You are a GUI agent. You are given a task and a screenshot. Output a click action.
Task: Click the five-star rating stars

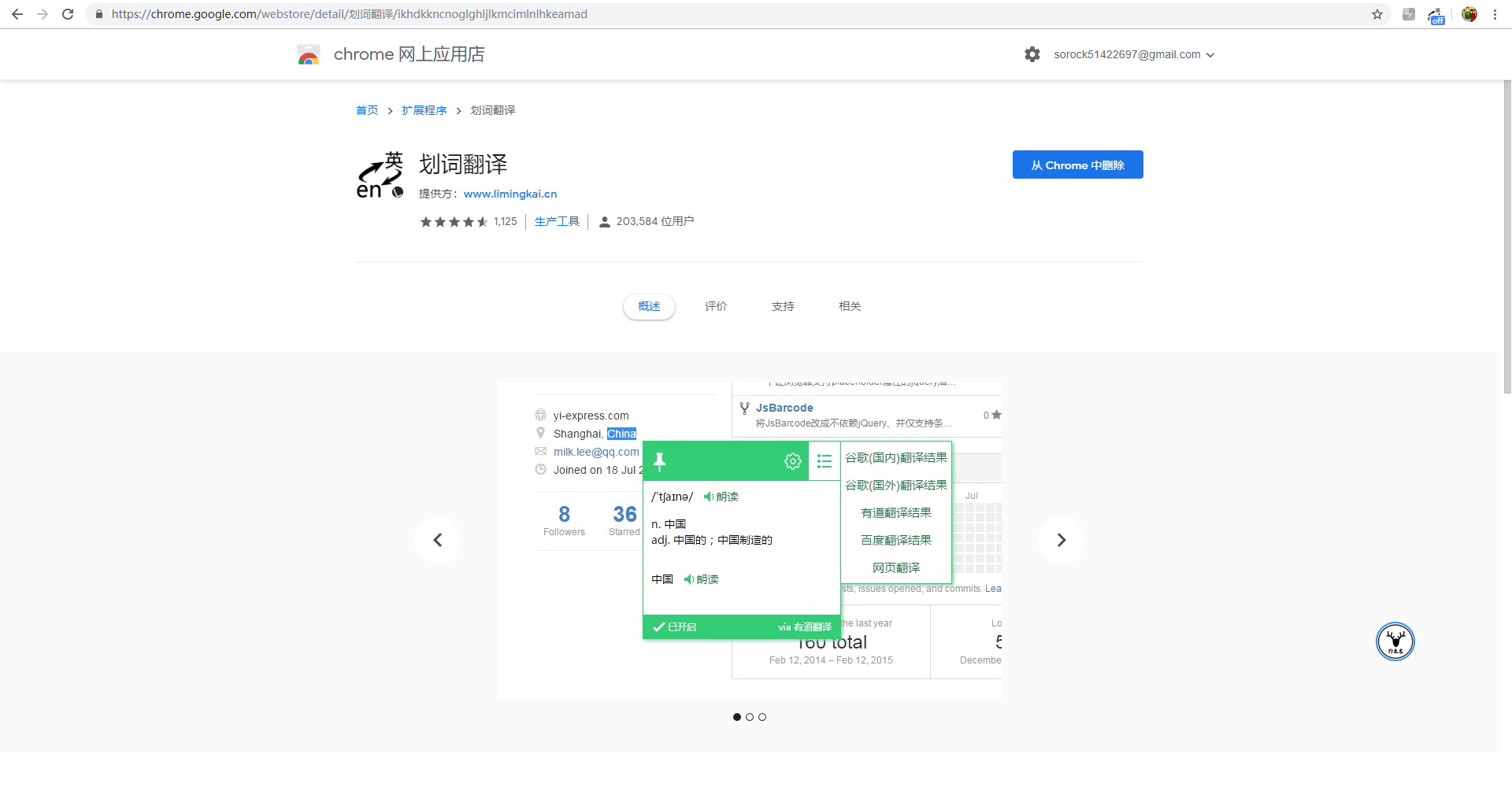click(x=454, y=222)
